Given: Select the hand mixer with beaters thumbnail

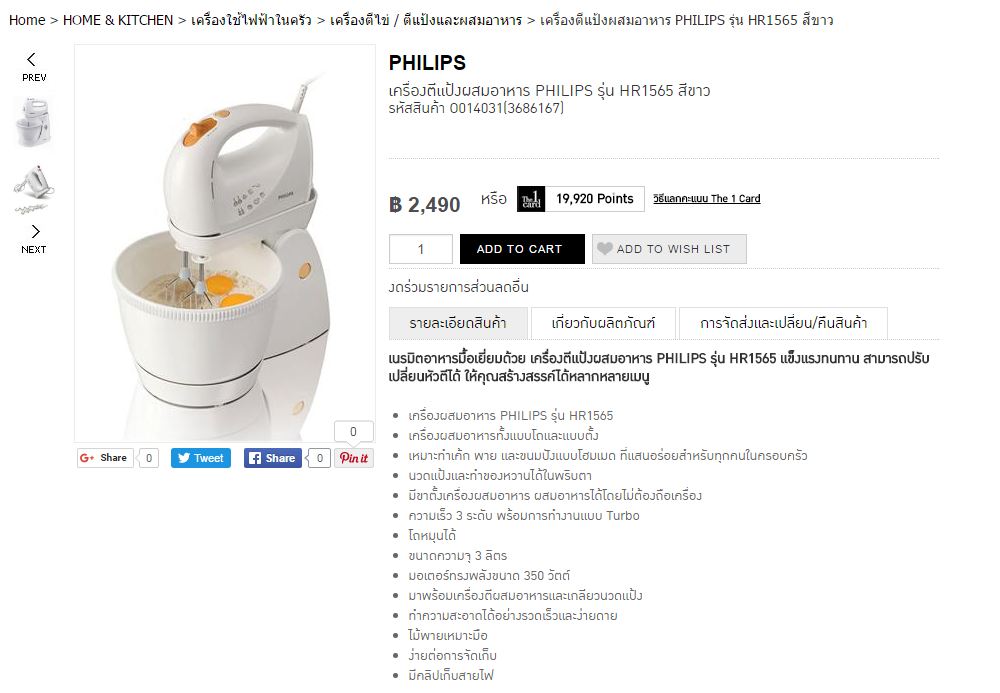Looking at the screenshot, I should tap(33, 189).
